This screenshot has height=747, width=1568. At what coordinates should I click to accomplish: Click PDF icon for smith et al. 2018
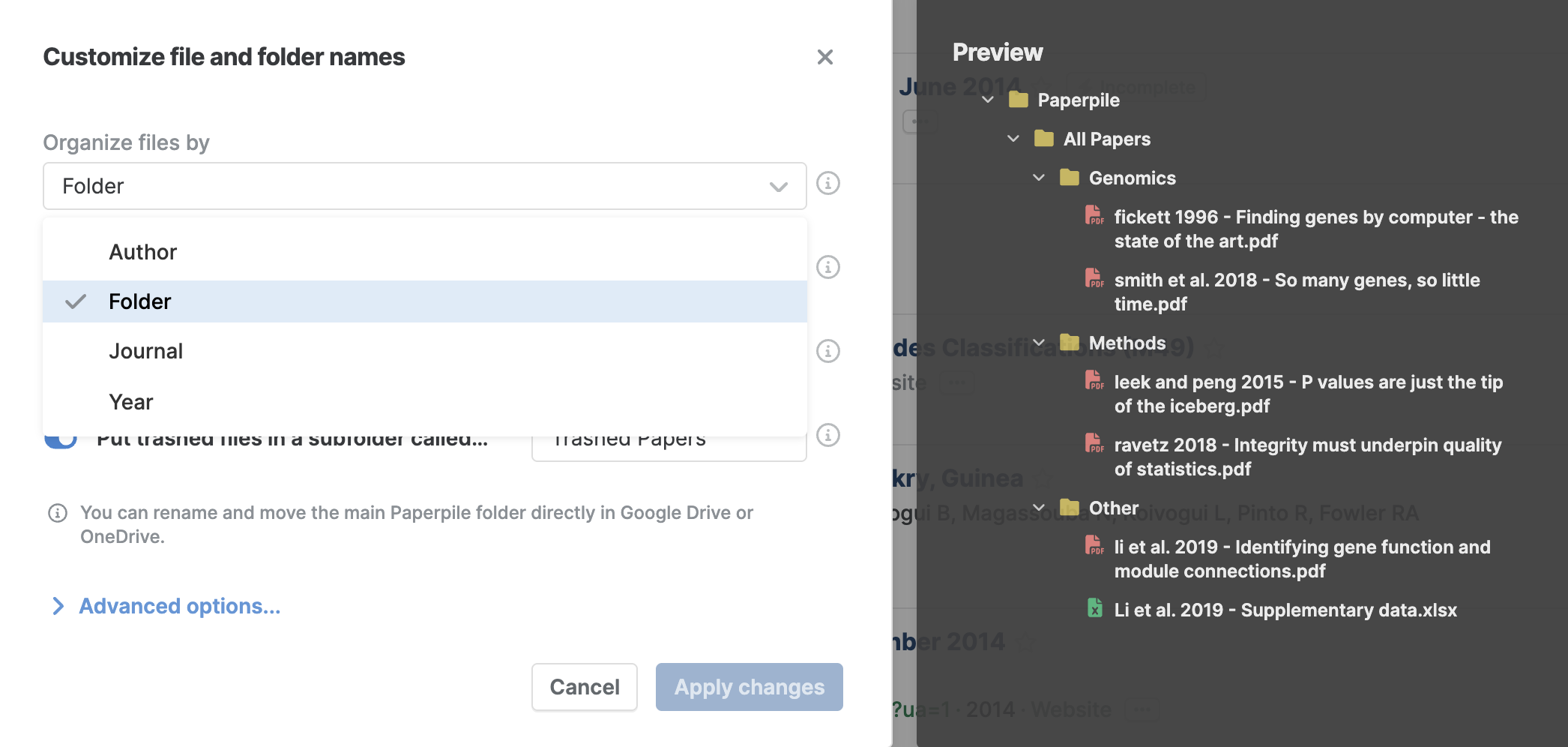click(x=1094, y=279)
